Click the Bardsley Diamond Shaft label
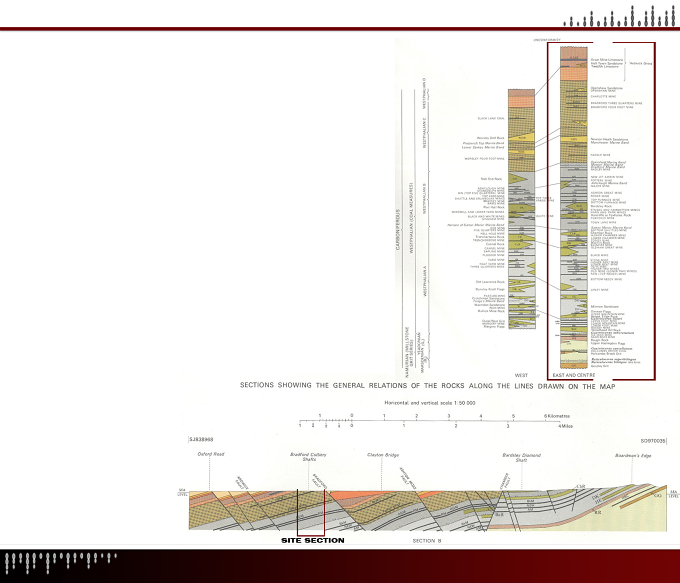The image size is (680, 583). coord(522,458)
